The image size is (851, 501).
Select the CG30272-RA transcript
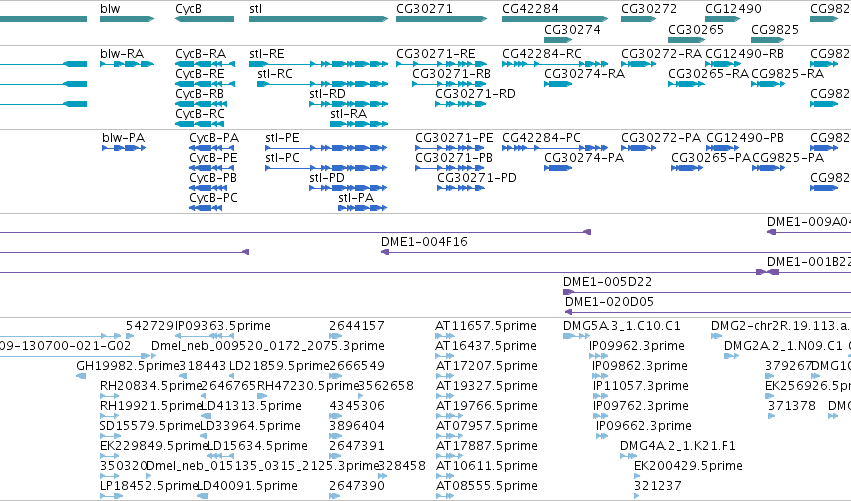(x=638, y=64)
